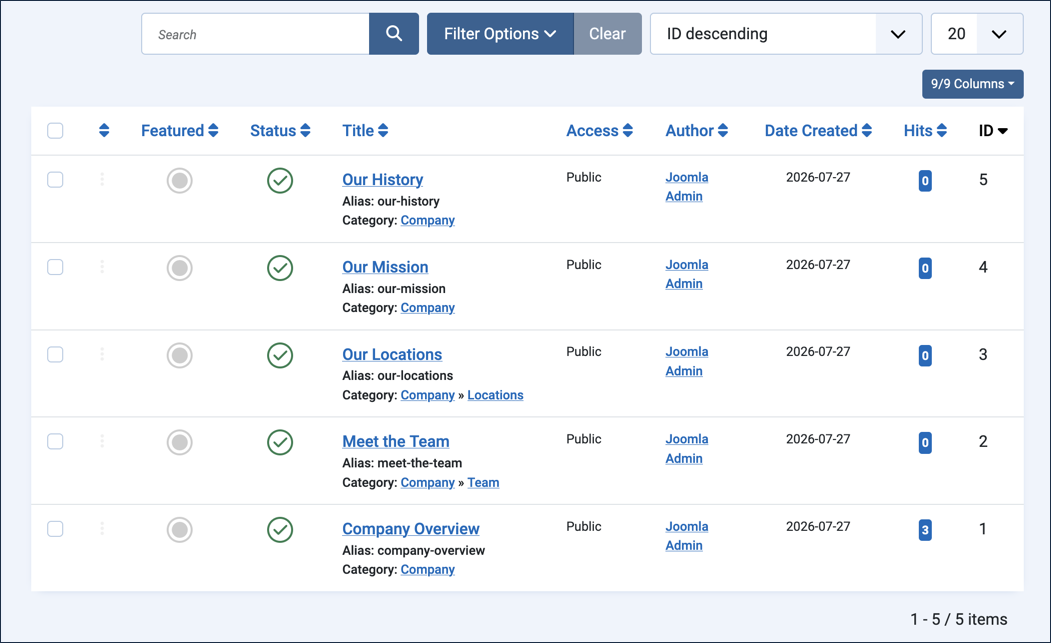Click published status icon of Meet the Team
Screen dimensions: 1051x643
point(280,442)
